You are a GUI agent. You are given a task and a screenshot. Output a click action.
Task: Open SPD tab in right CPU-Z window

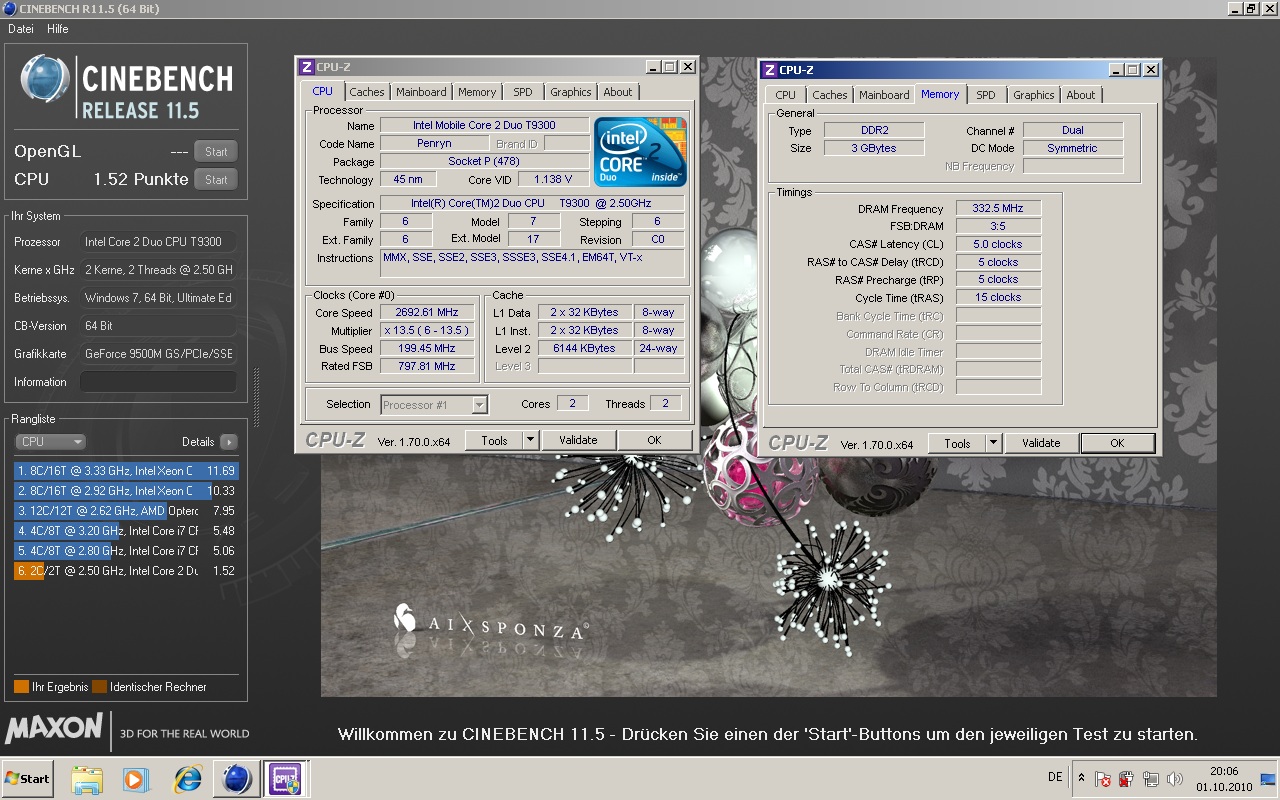coord(986,95)
